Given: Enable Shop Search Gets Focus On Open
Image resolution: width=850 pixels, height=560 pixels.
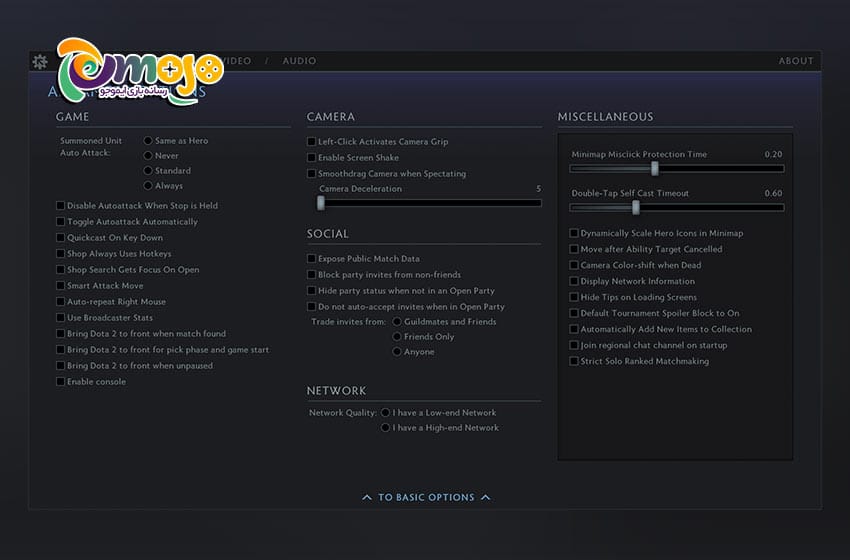Looking at the screenshot, I should (x=61, y=269).
